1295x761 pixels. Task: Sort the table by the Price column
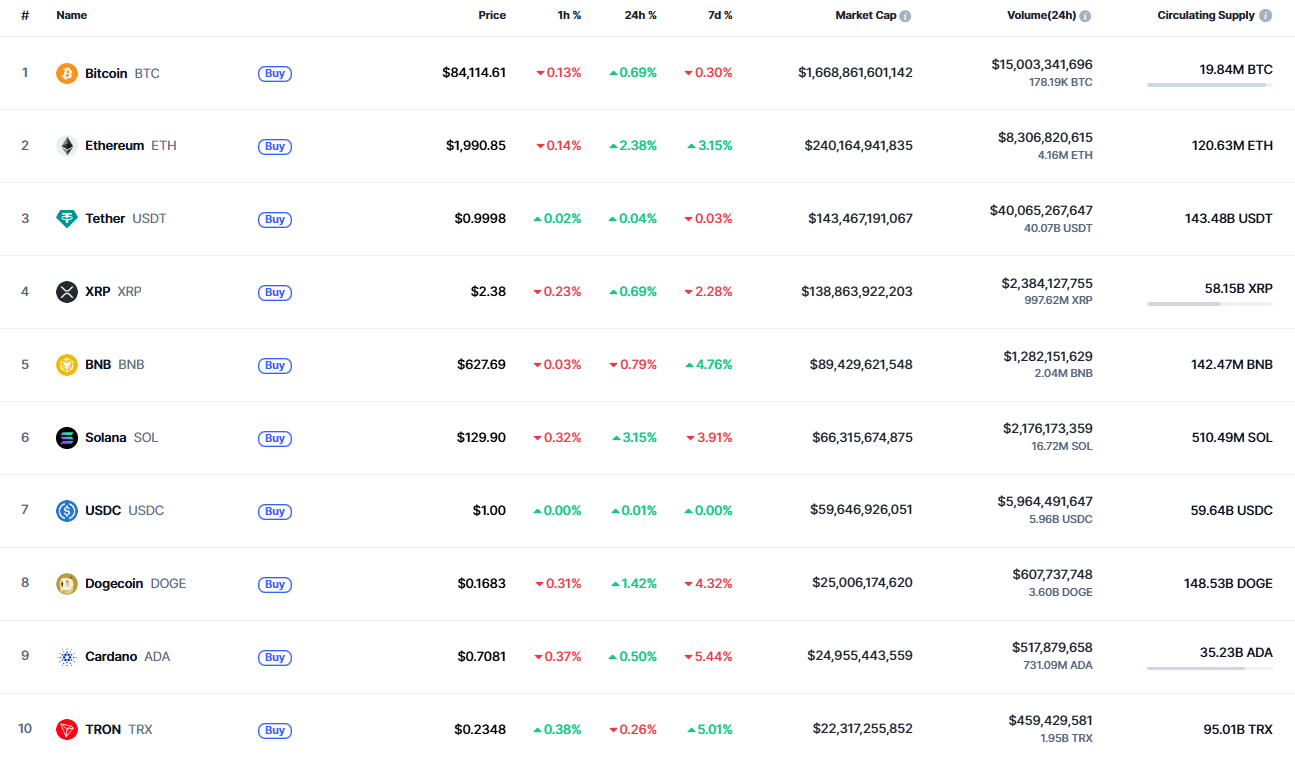click(491, 15)
